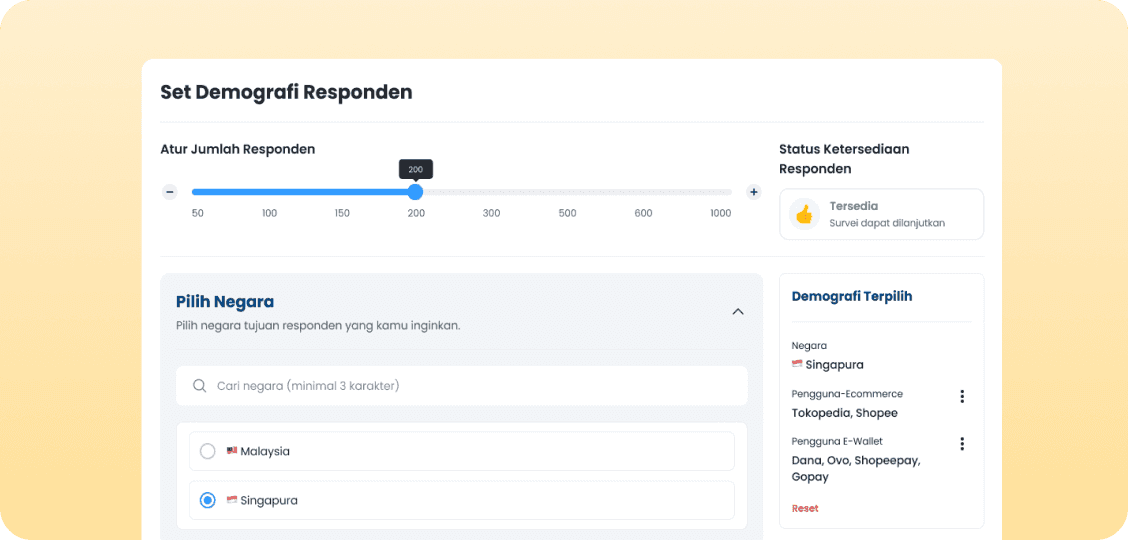Open options menu for Pengguna E-Wallet
The image size is (1128, 540).
[962, 444]
